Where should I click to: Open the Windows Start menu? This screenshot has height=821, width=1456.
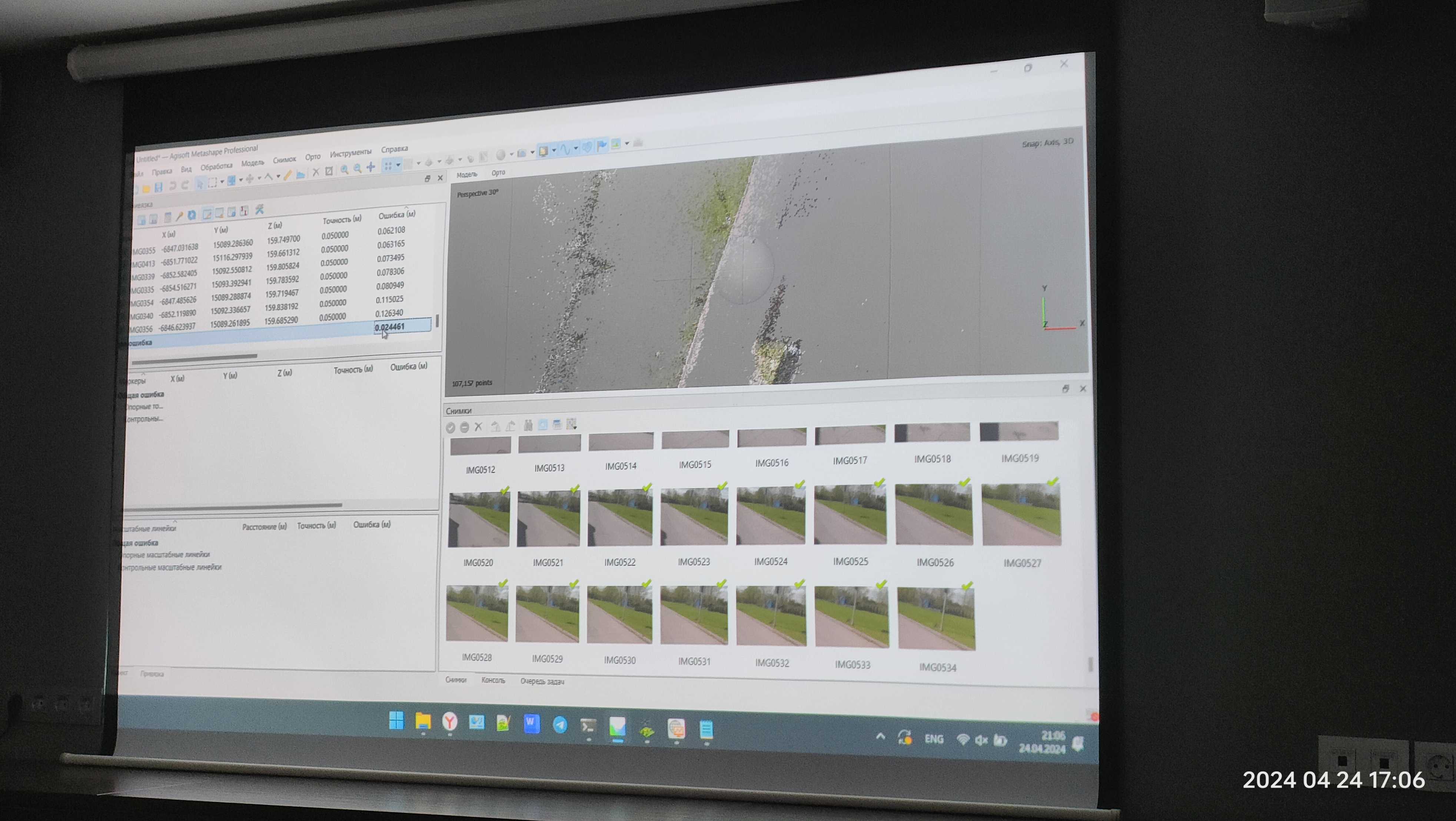tap(397, 721)
